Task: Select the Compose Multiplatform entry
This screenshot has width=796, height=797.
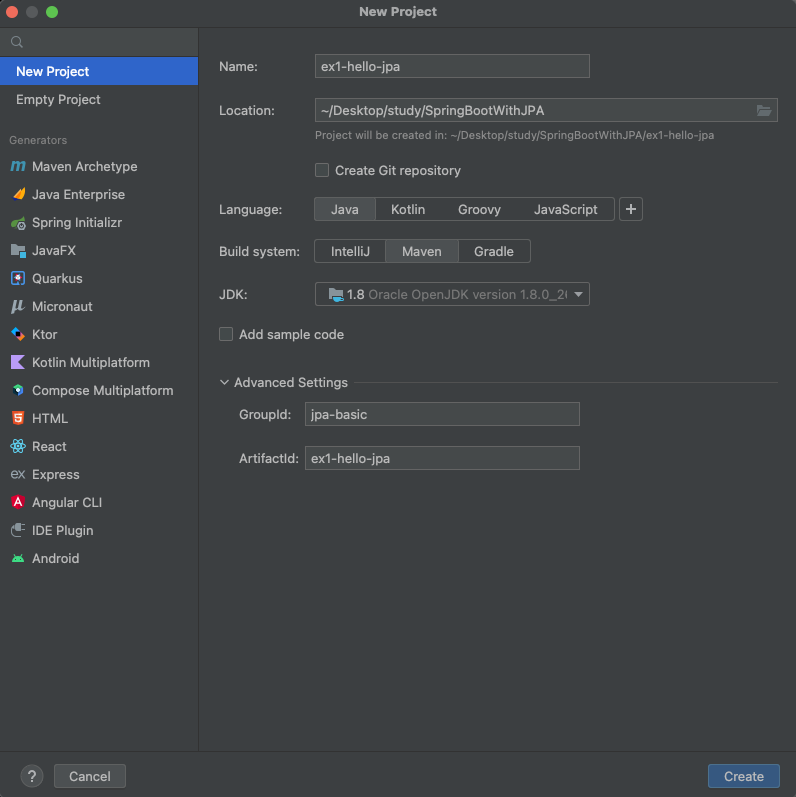Action: coord(99,390)
